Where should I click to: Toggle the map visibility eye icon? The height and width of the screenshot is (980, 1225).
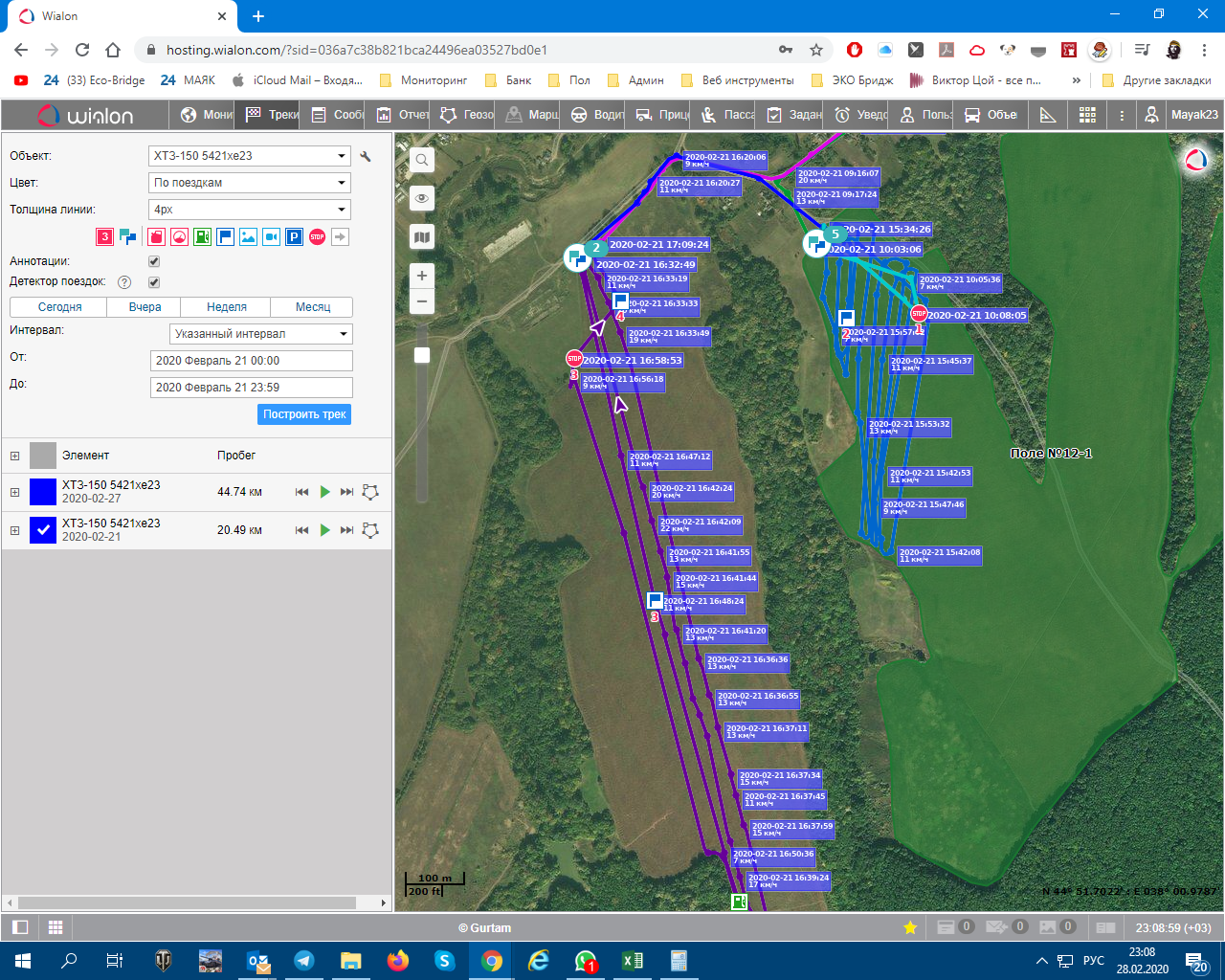pyautogui.click(x=421, y=198)
